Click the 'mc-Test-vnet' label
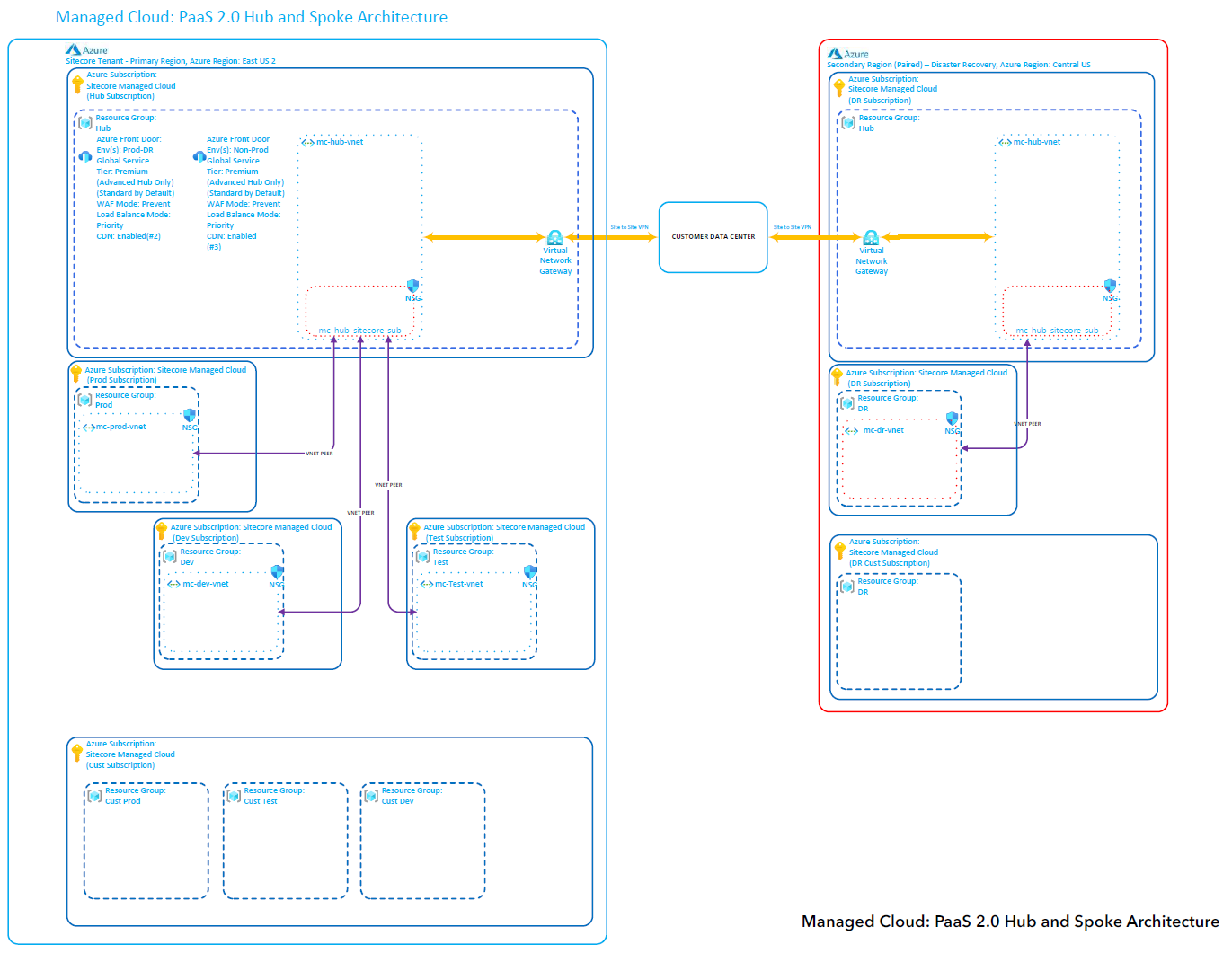The height and width of the screenshot is (953, 1232). click(459, 584)
